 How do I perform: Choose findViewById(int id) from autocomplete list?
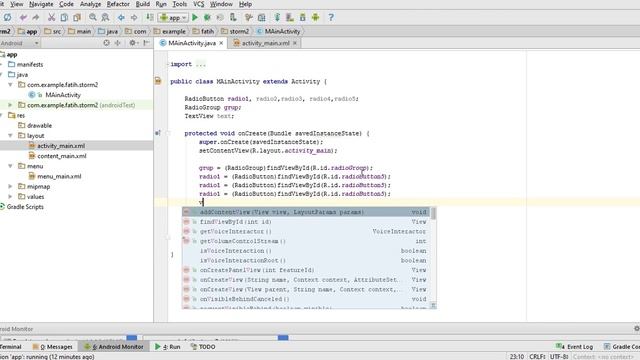point(305,222)
